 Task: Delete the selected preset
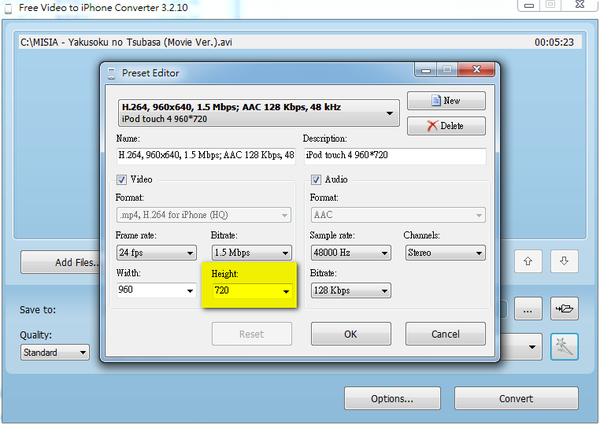pyautogui.click(x=446, y=126)
